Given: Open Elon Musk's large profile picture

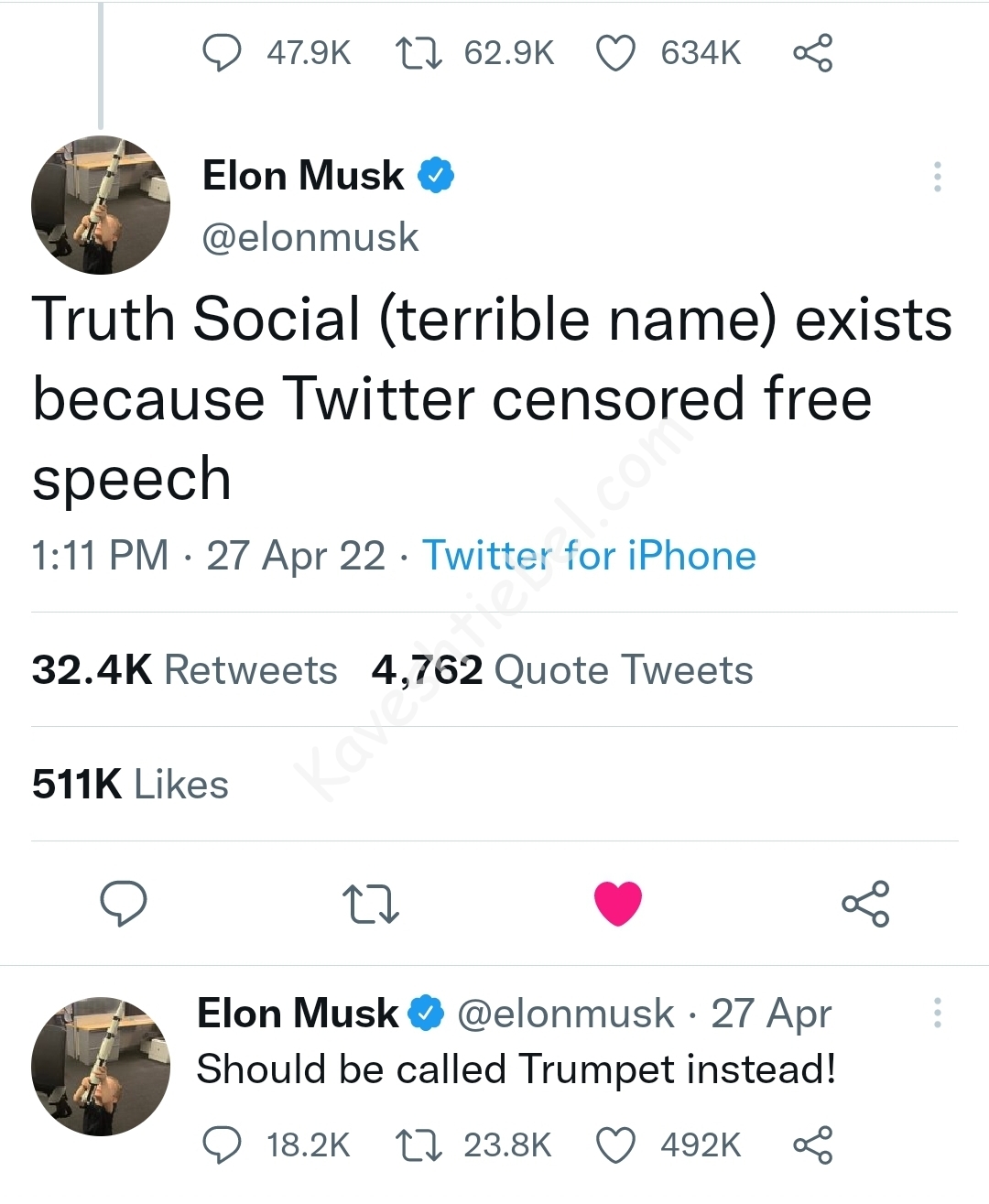Looking at the screenshot, I should click(101, 205).
